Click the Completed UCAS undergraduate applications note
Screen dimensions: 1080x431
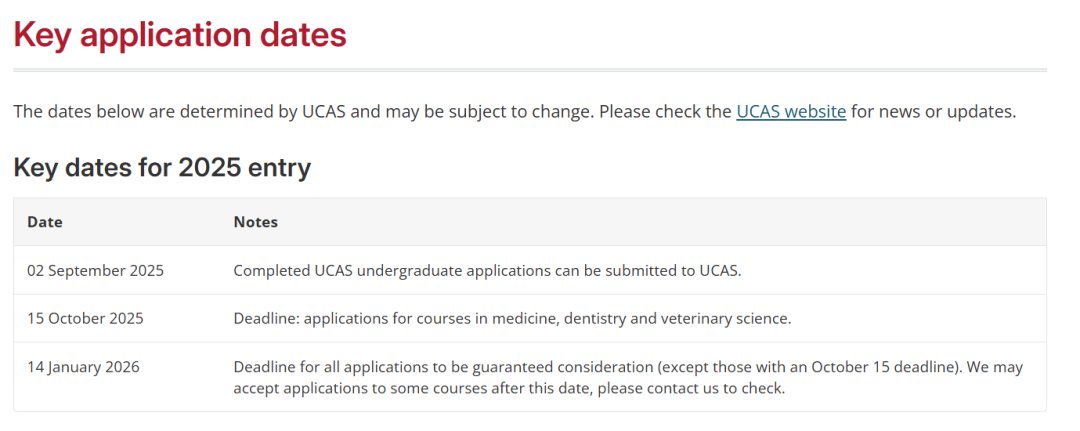pos(487,271)
